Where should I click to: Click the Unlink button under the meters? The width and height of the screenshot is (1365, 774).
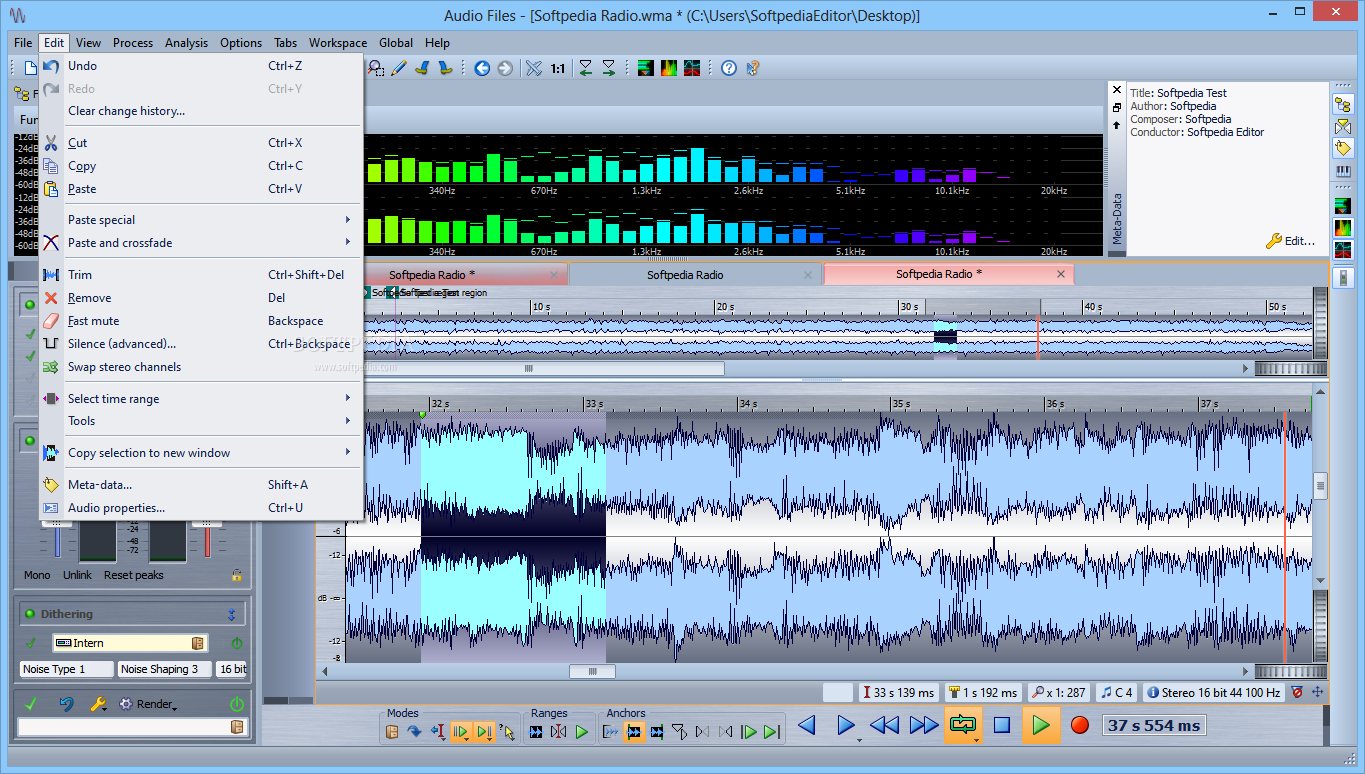(77, 575)
